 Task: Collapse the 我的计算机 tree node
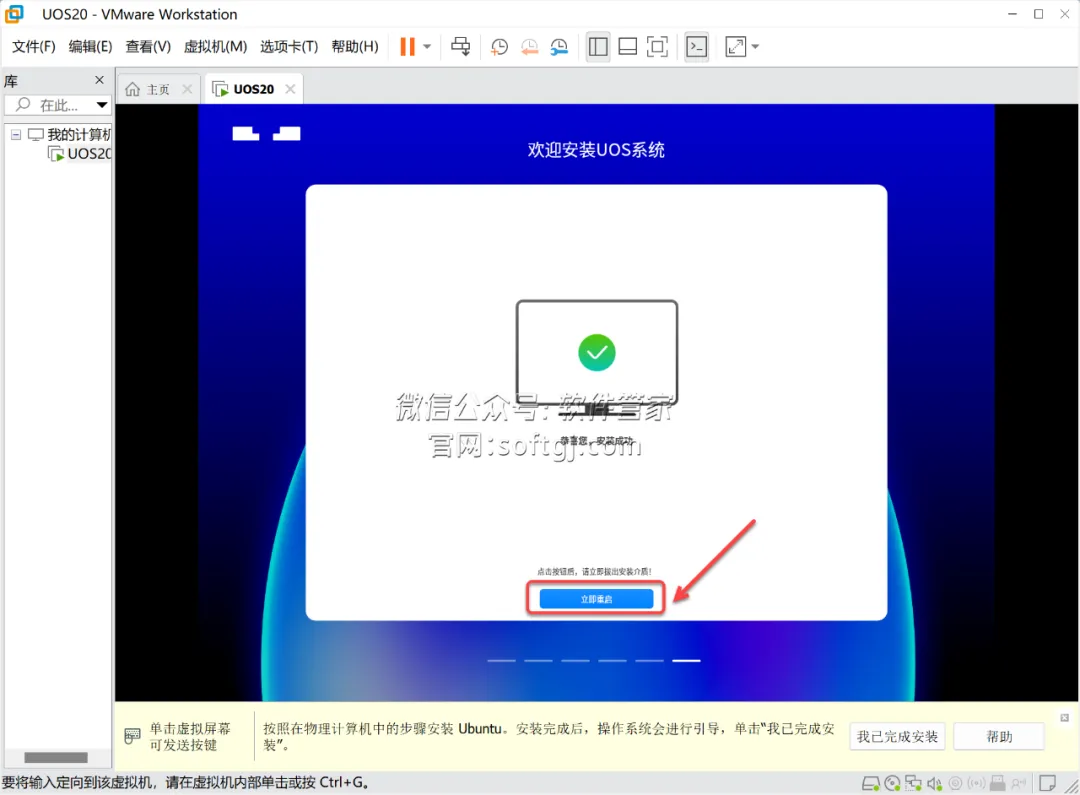tap(16, 134)
